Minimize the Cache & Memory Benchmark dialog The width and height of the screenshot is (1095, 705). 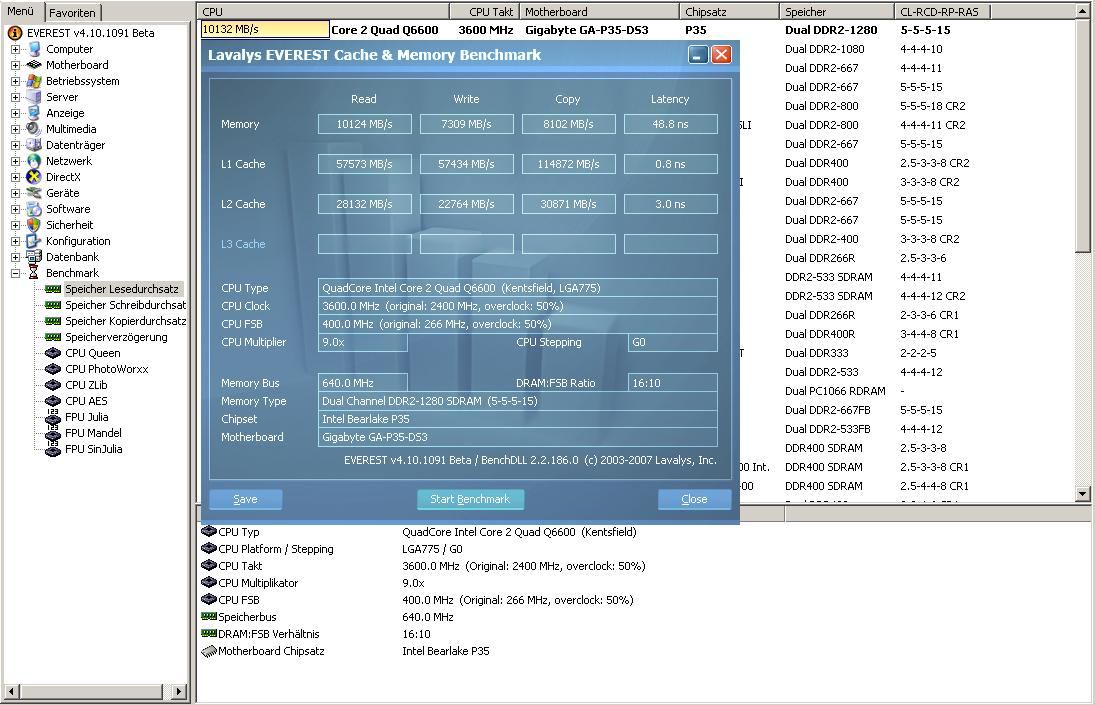pos(698,54)
